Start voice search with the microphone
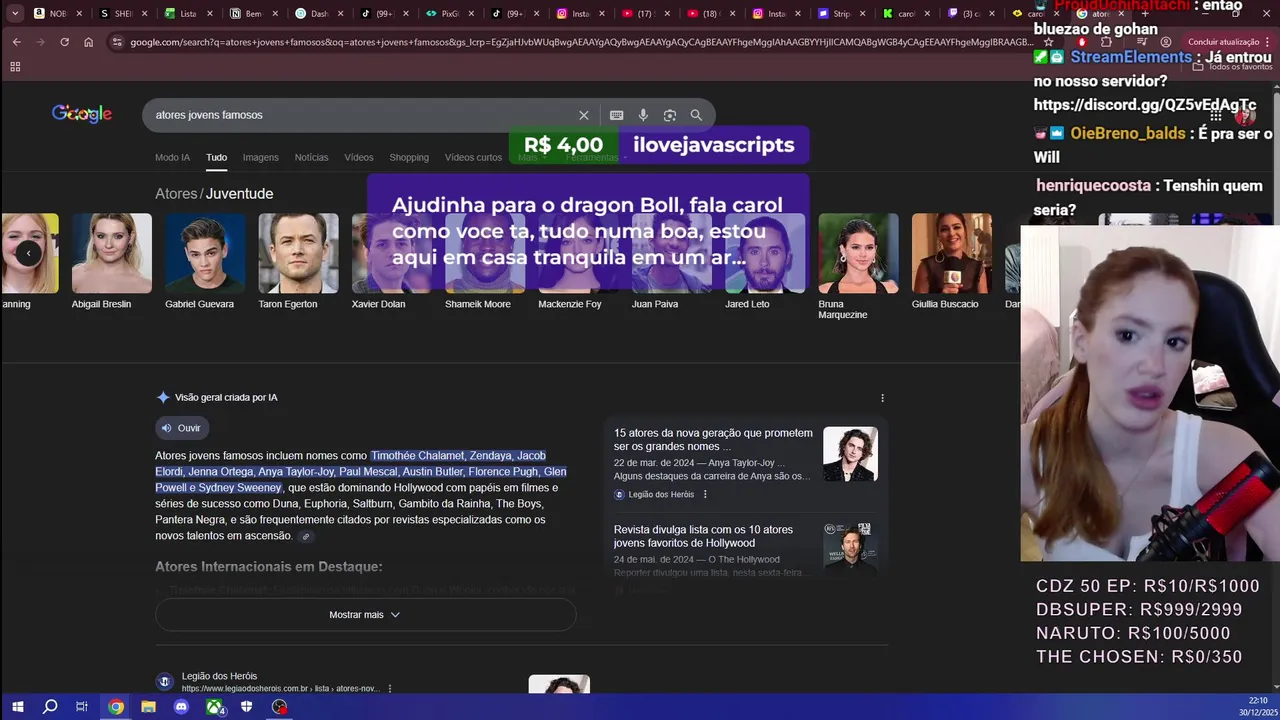The image size is (1280, 720). click(643, 115)
